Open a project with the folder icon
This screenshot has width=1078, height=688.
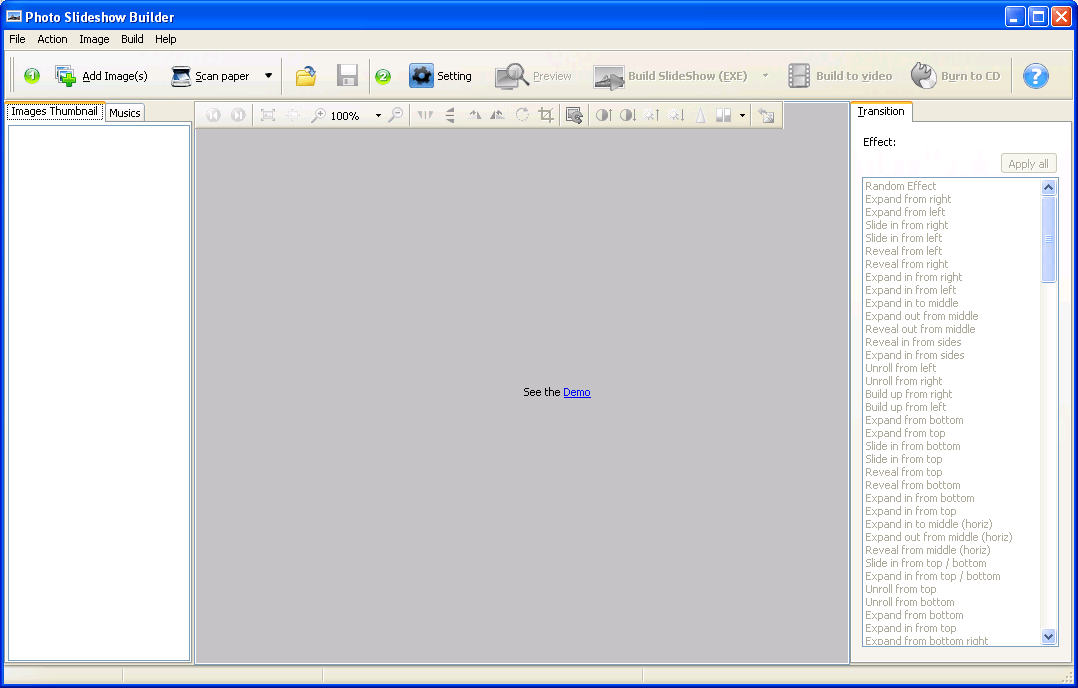(x=306, y=76)
